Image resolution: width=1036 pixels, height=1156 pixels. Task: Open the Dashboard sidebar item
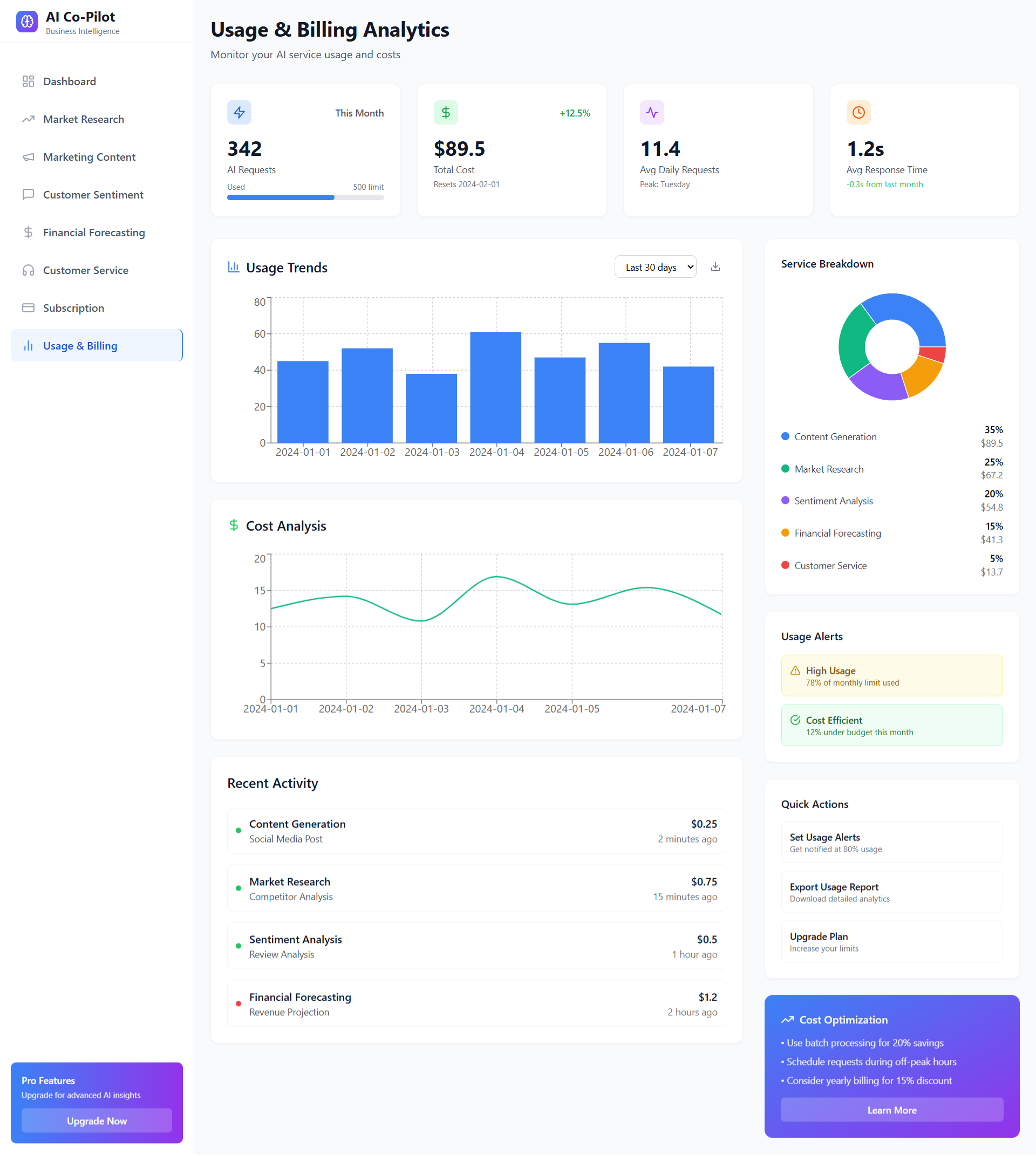[x=97, y=81]
